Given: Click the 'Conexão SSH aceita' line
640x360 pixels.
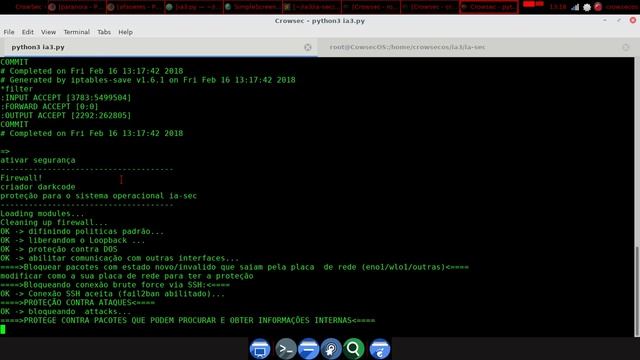Looking at the screenshot, I should 113,294.
